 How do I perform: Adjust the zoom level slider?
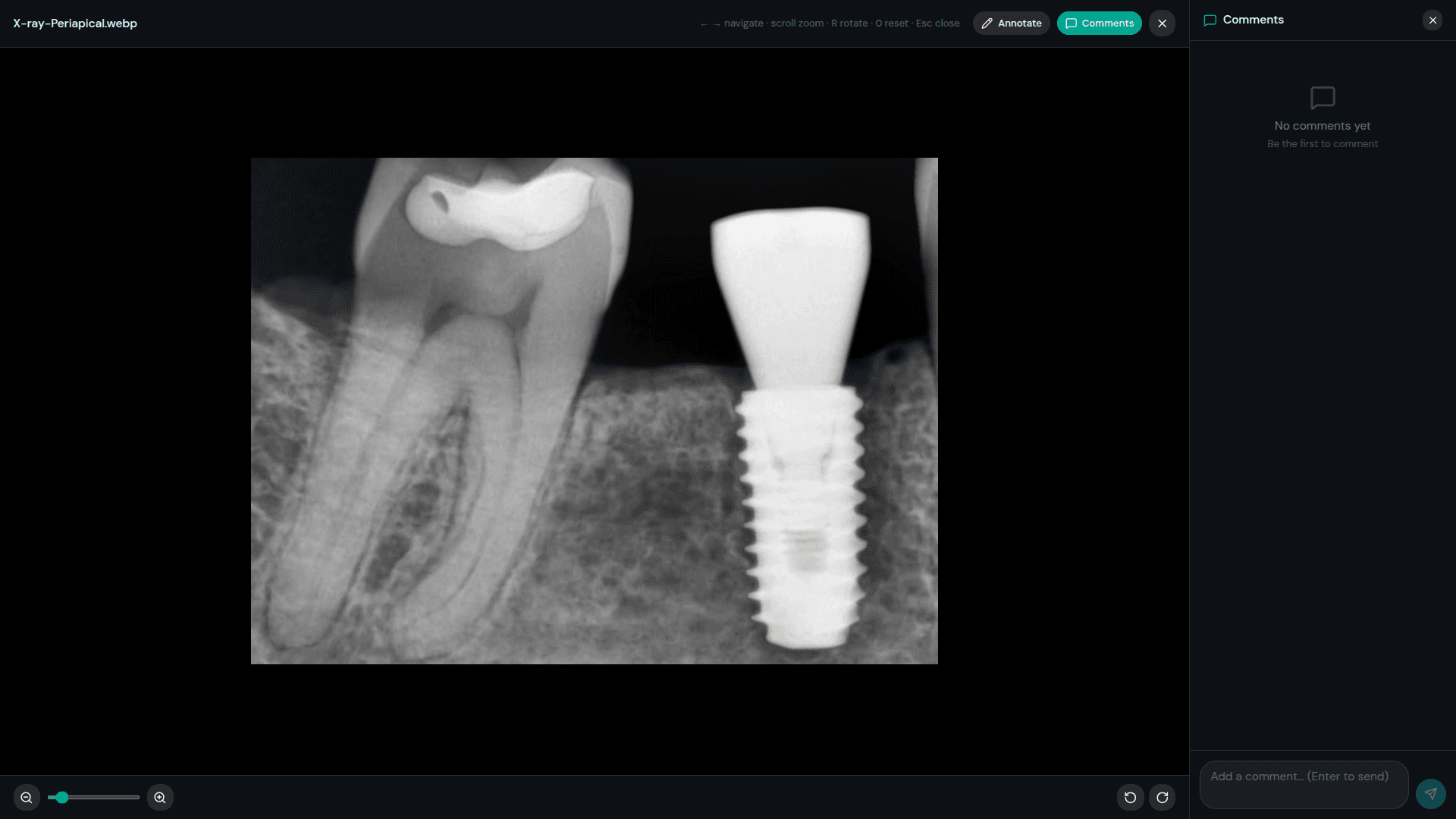[93, 797]
